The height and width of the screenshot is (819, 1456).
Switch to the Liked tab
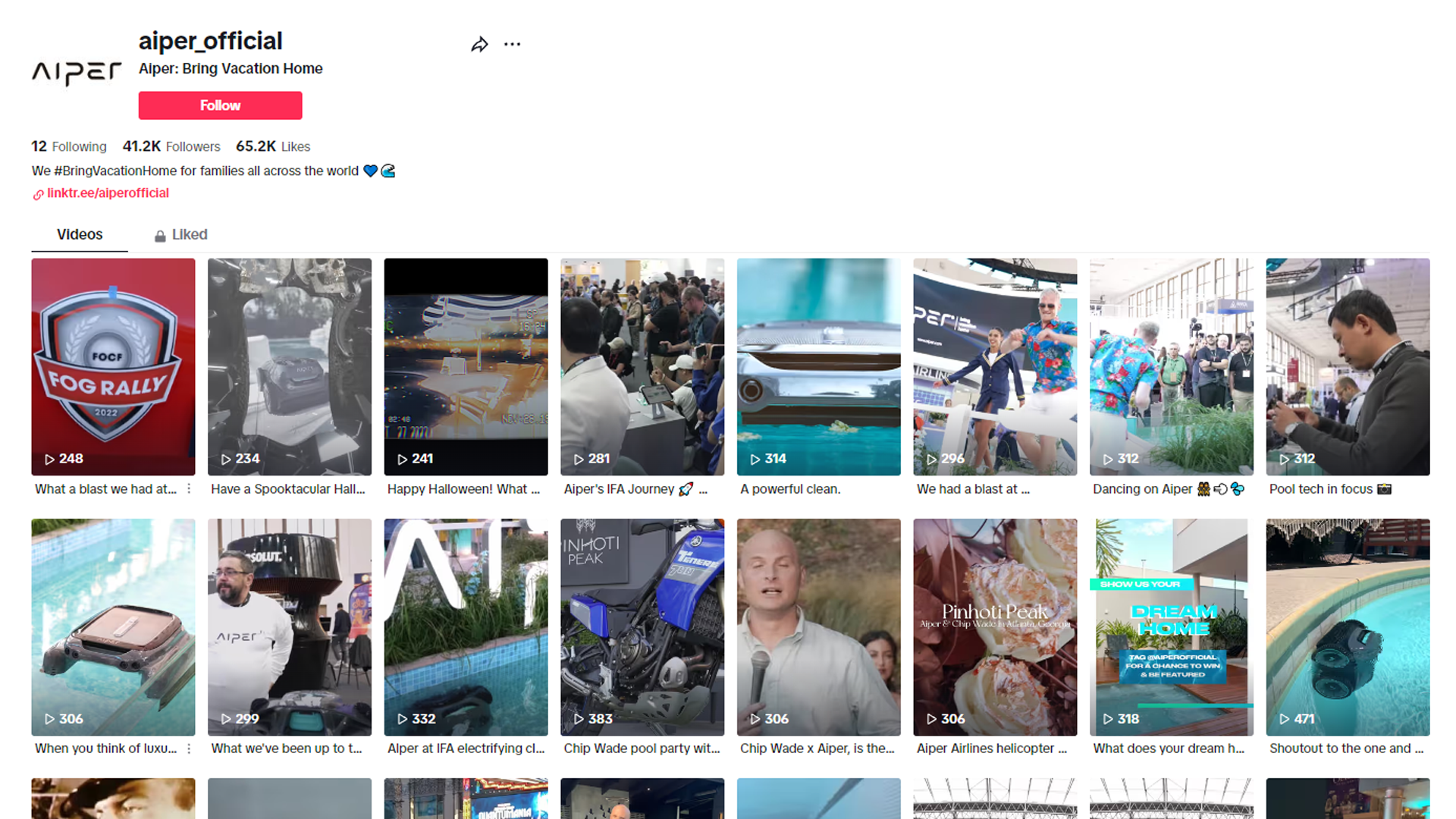coord(189,234)
